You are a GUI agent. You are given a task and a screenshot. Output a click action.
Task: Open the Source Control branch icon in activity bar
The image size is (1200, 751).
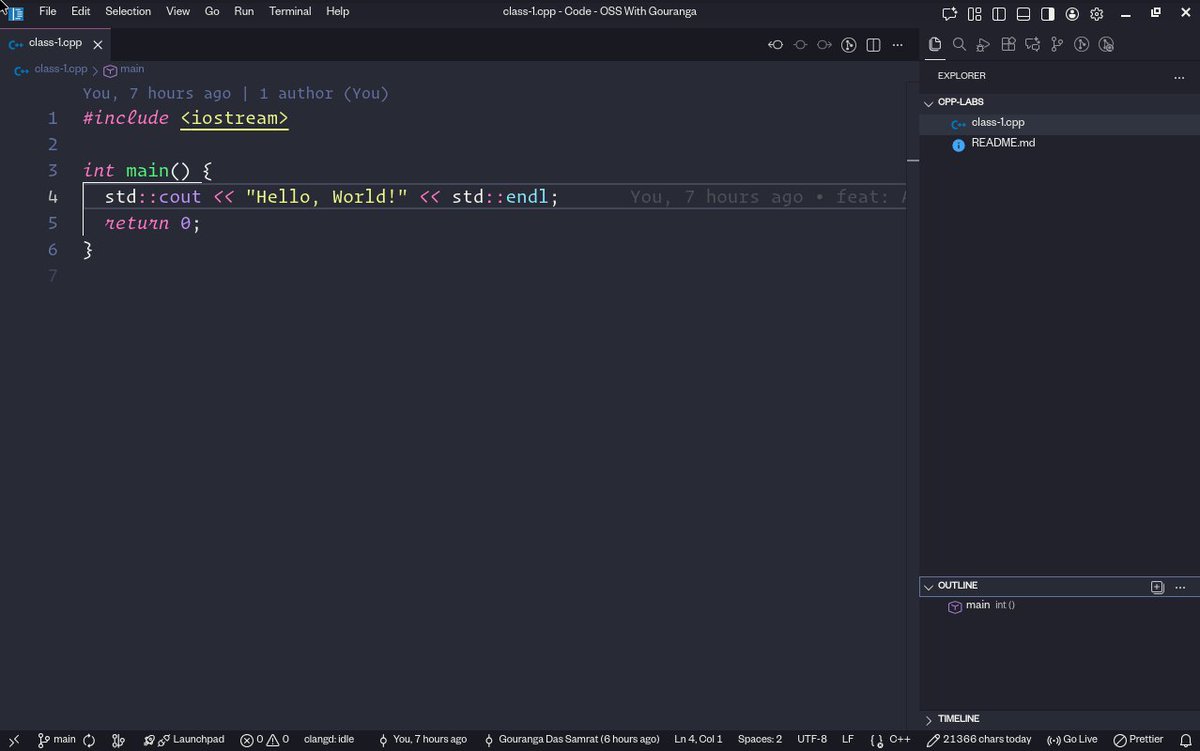[x=1057, y=44]
